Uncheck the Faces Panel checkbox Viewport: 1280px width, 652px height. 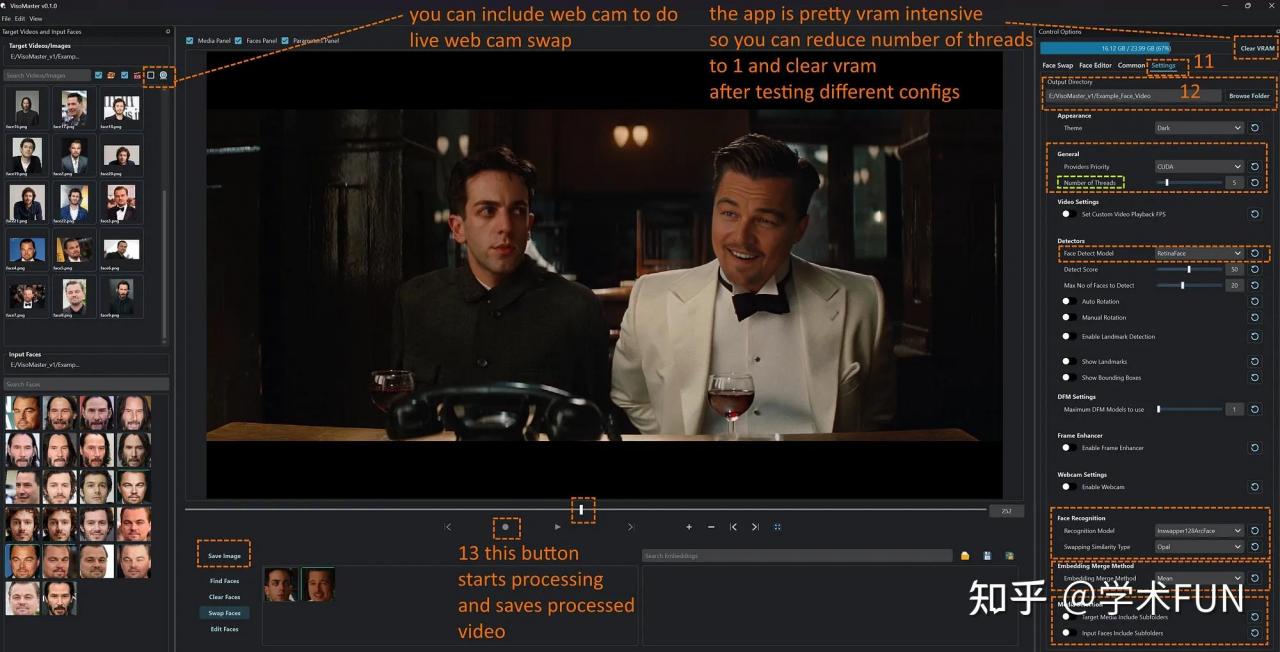coord(238,41)
